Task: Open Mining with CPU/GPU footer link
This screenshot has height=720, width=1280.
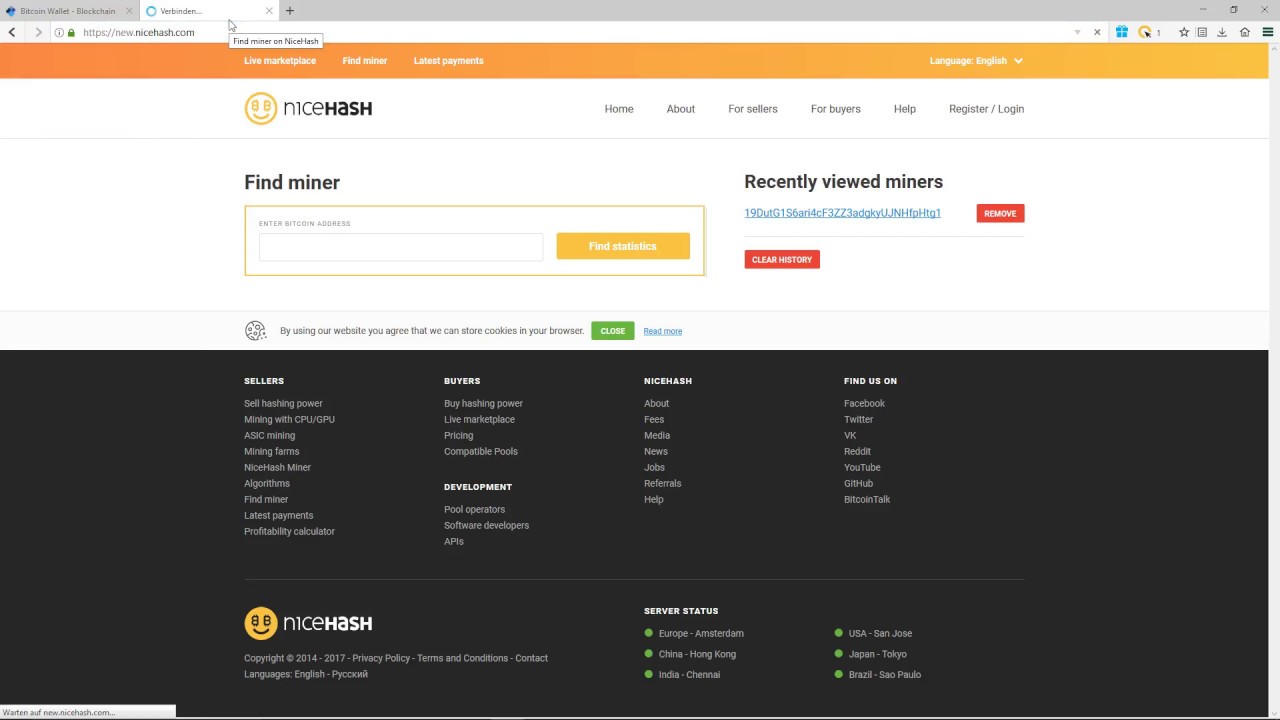Action: click(x=289, y=420)
